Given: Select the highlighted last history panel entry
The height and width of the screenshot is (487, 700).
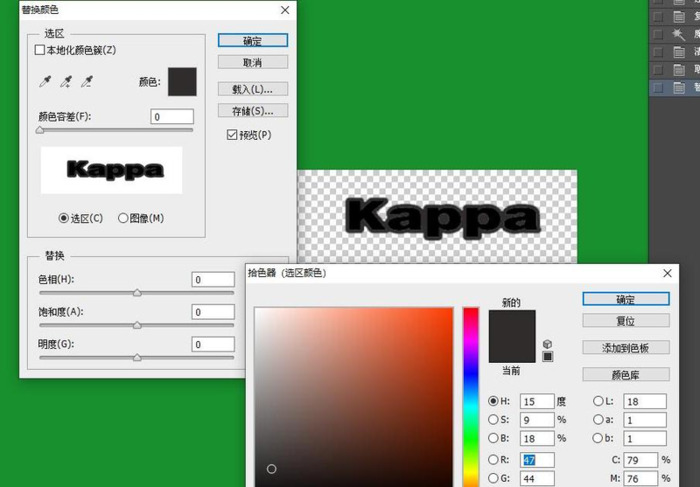Looking at the screenshot, I should pos(675,88).
